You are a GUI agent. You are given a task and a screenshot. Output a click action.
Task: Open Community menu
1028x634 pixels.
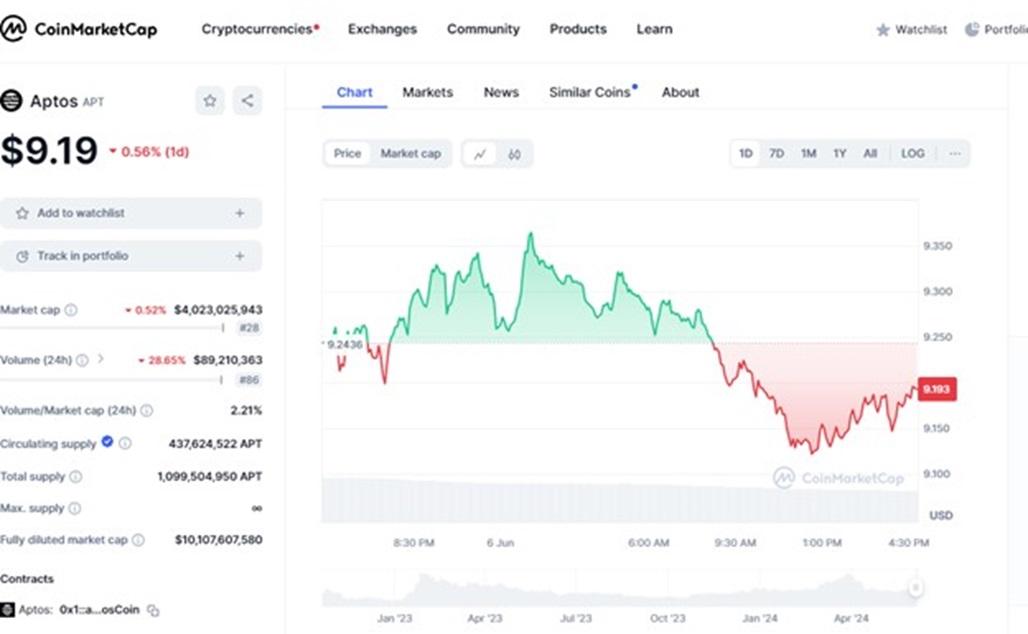[483, 29]
